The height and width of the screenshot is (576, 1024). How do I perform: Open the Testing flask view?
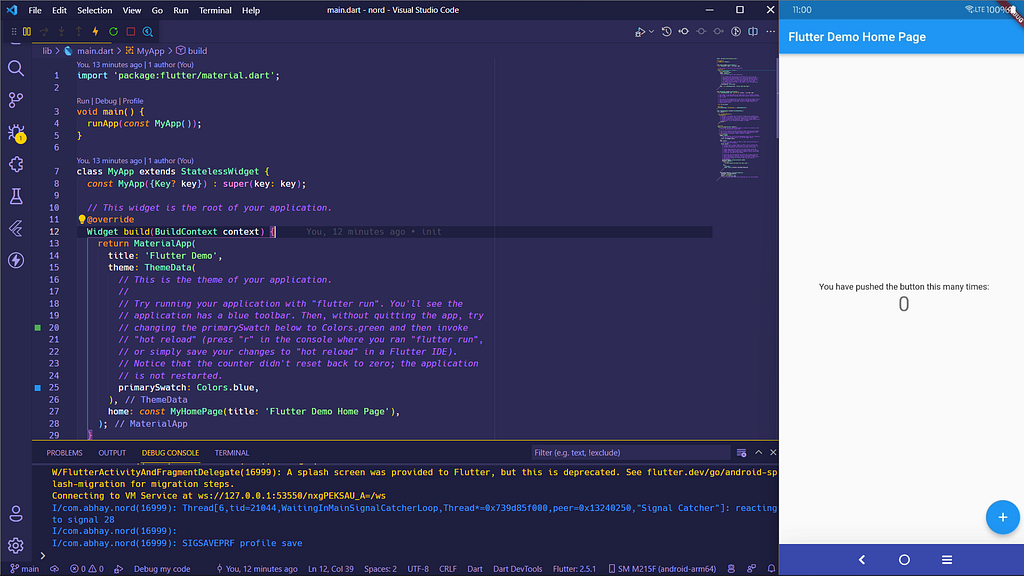16,196
